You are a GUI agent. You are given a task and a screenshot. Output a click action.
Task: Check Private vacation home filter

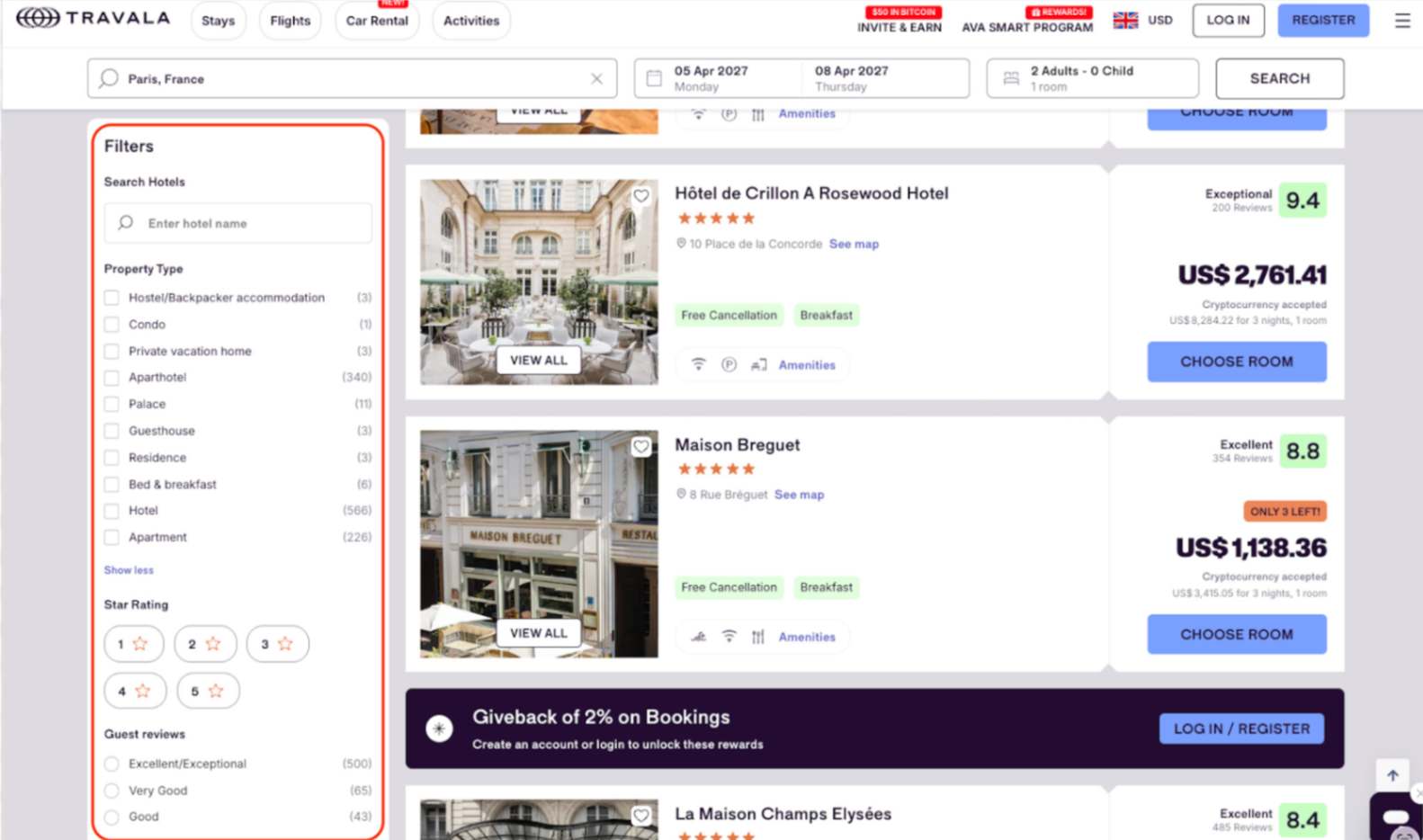112,351
